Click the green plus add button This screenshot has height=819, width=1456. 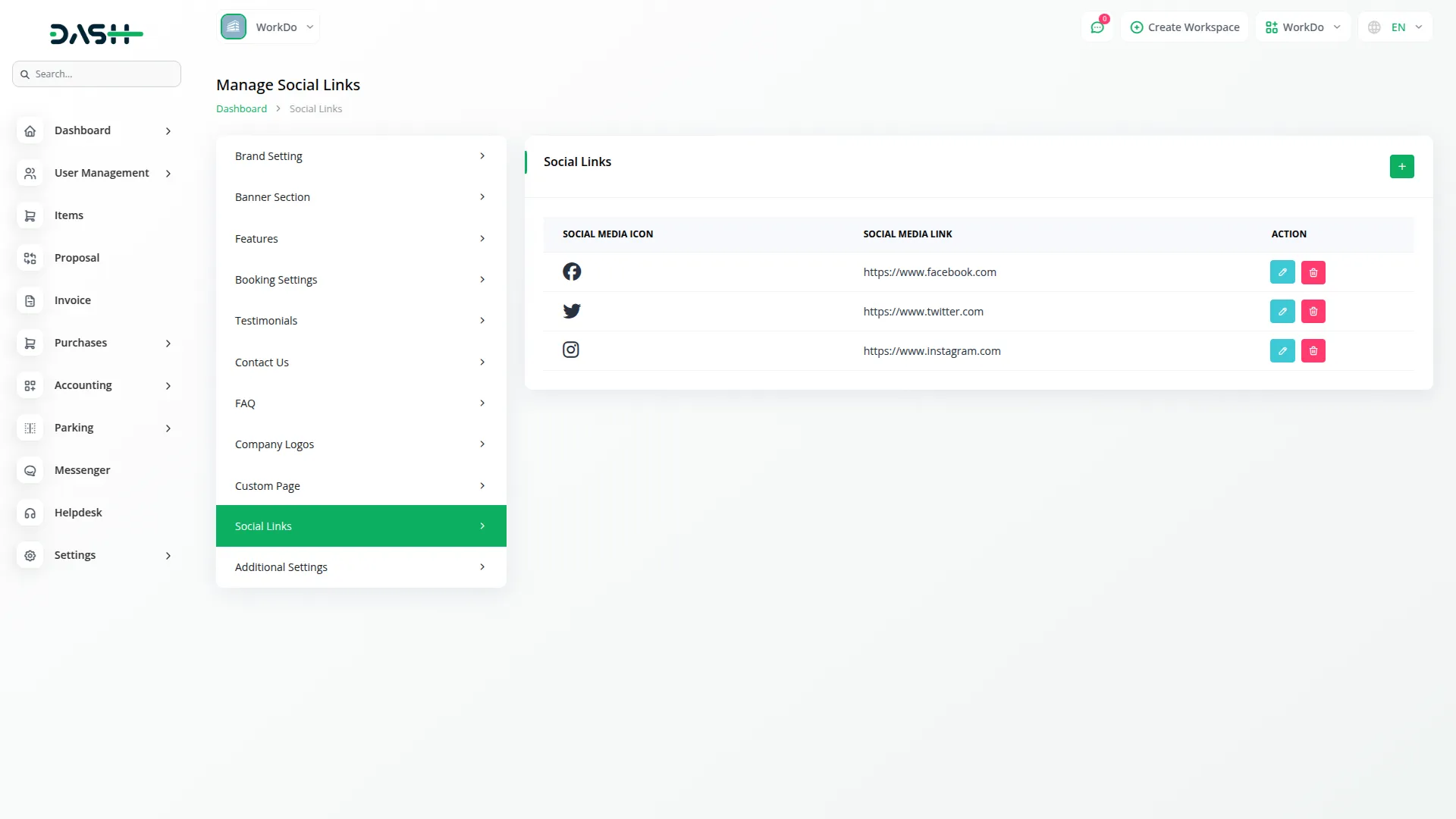[1401, 166]
